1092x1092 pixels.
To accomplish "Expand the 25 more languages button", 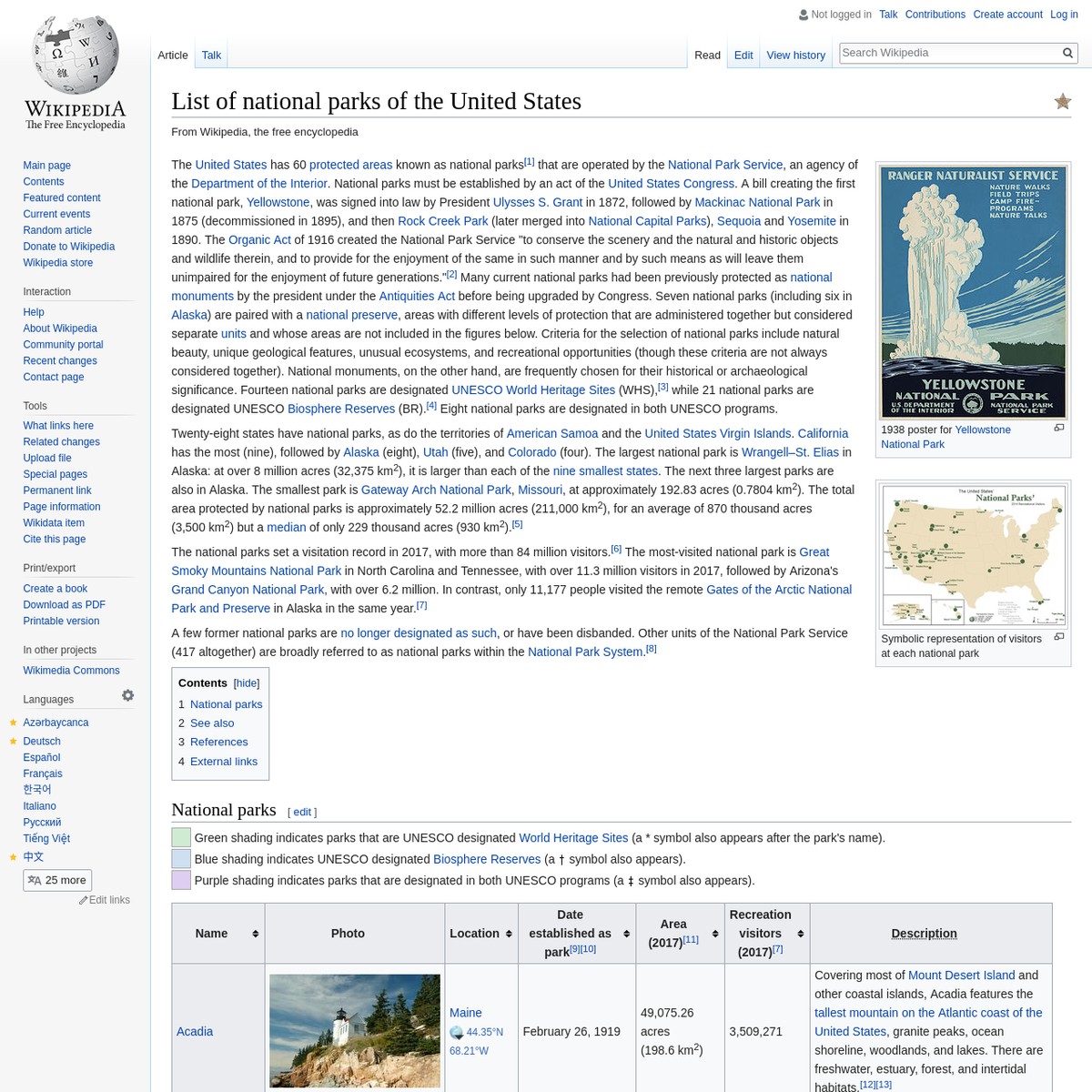I will (57, 880).
